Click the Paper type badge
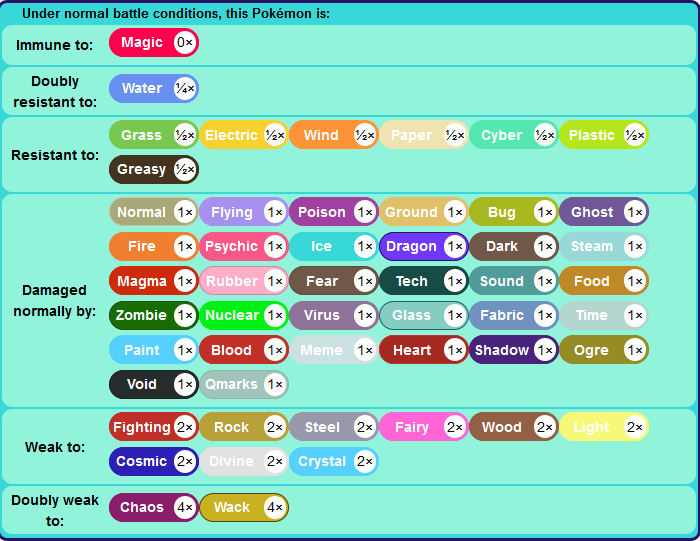 [x=424, y=135]
